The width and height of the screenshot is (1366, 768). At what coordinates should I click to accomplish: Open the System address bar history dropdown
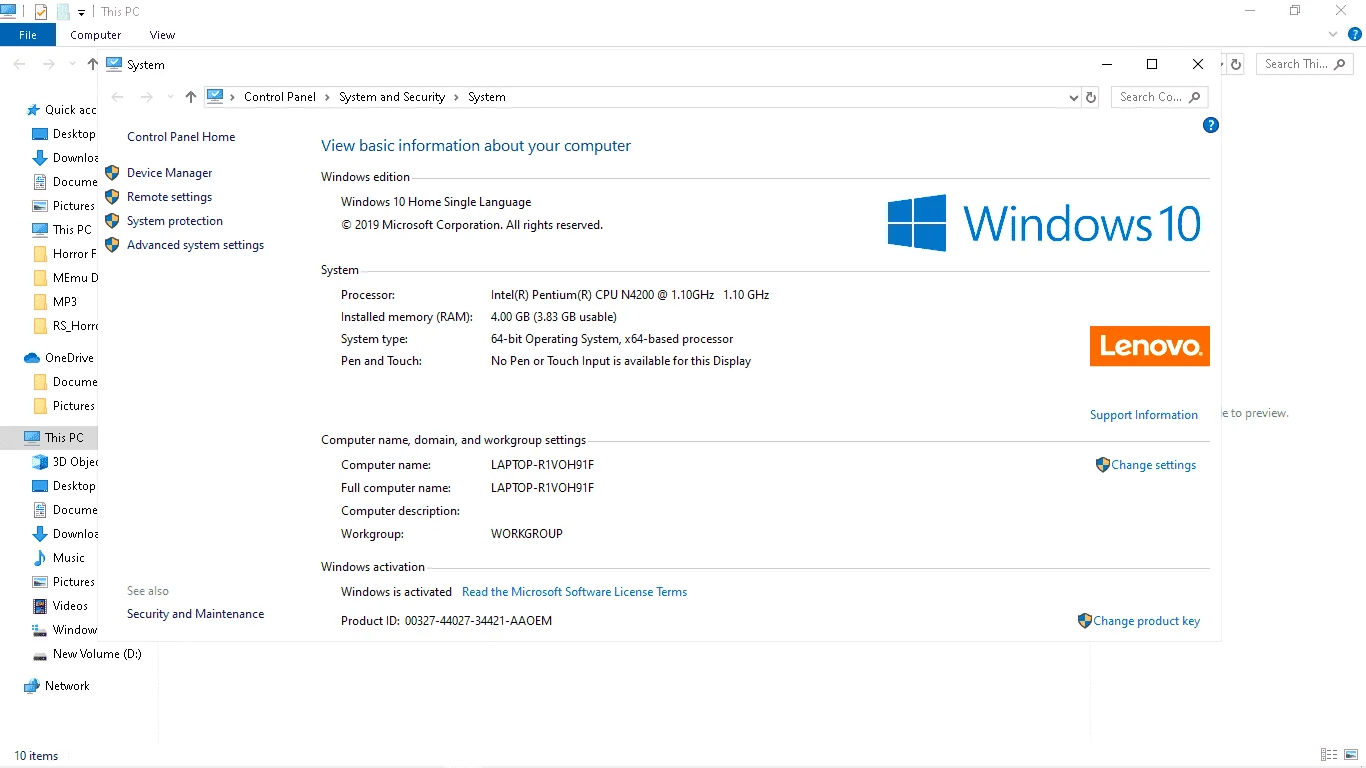coord(1074,97)
